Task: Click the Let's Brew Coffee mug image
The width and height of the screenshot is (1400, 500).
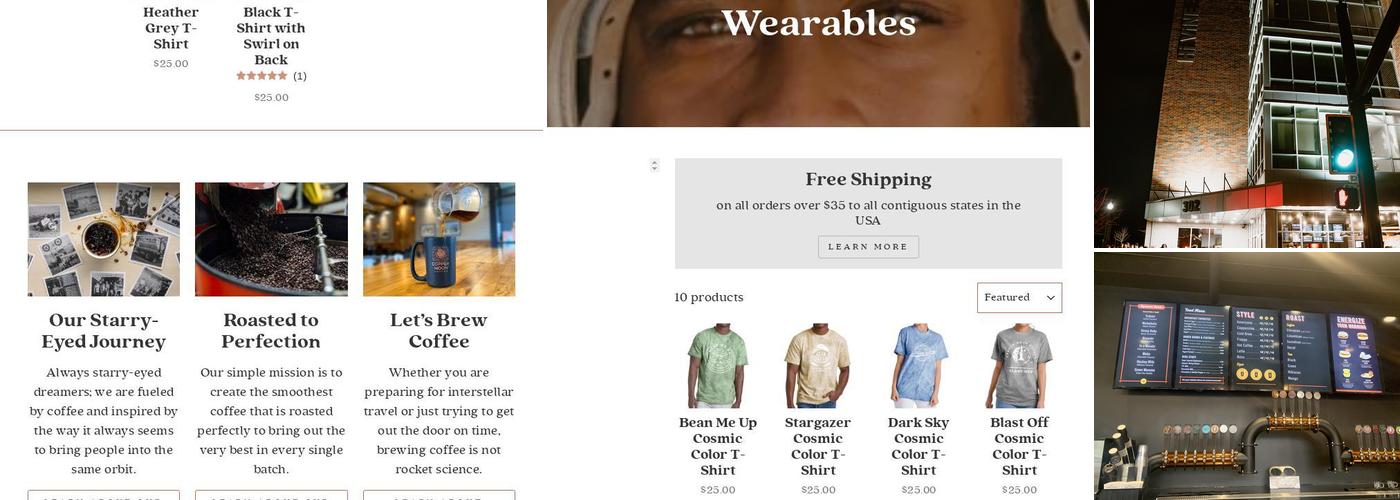Action: click(439, 239)
